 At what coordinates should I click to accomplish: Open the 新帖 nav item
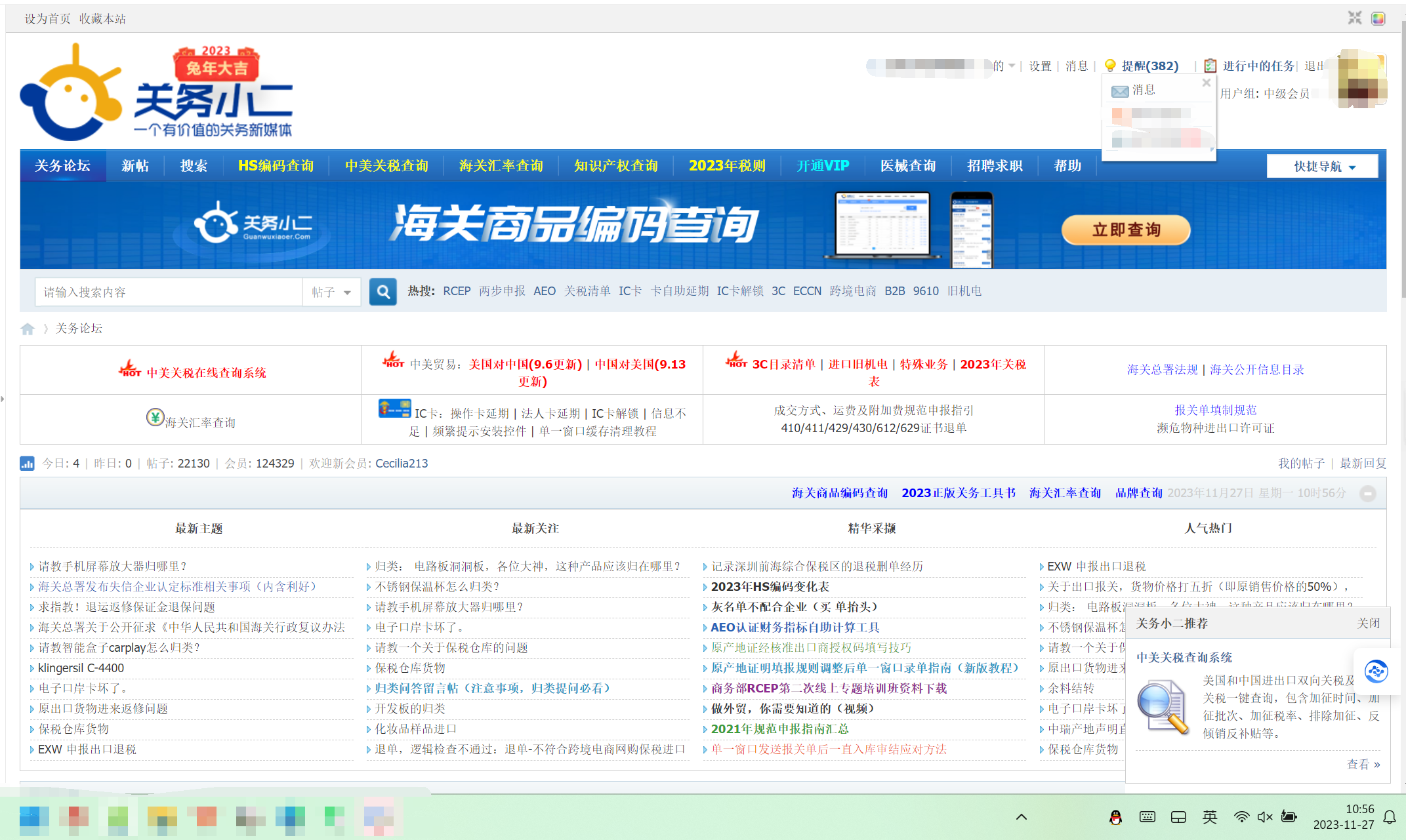click(135, 165)
